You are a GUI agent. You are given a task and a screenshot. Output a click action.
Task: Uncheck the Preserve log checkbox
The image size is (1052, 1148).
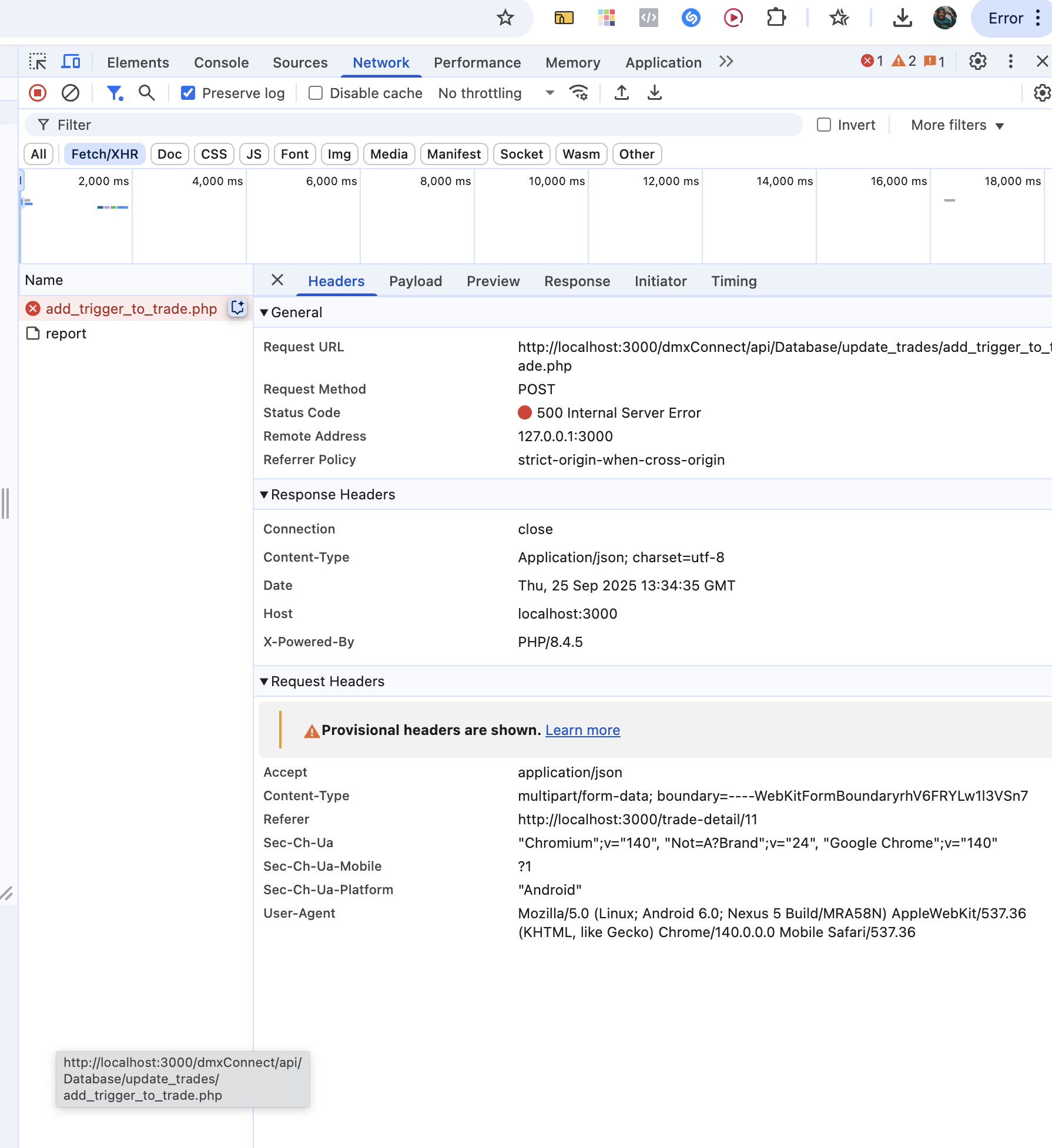click(x=188, y=93)
